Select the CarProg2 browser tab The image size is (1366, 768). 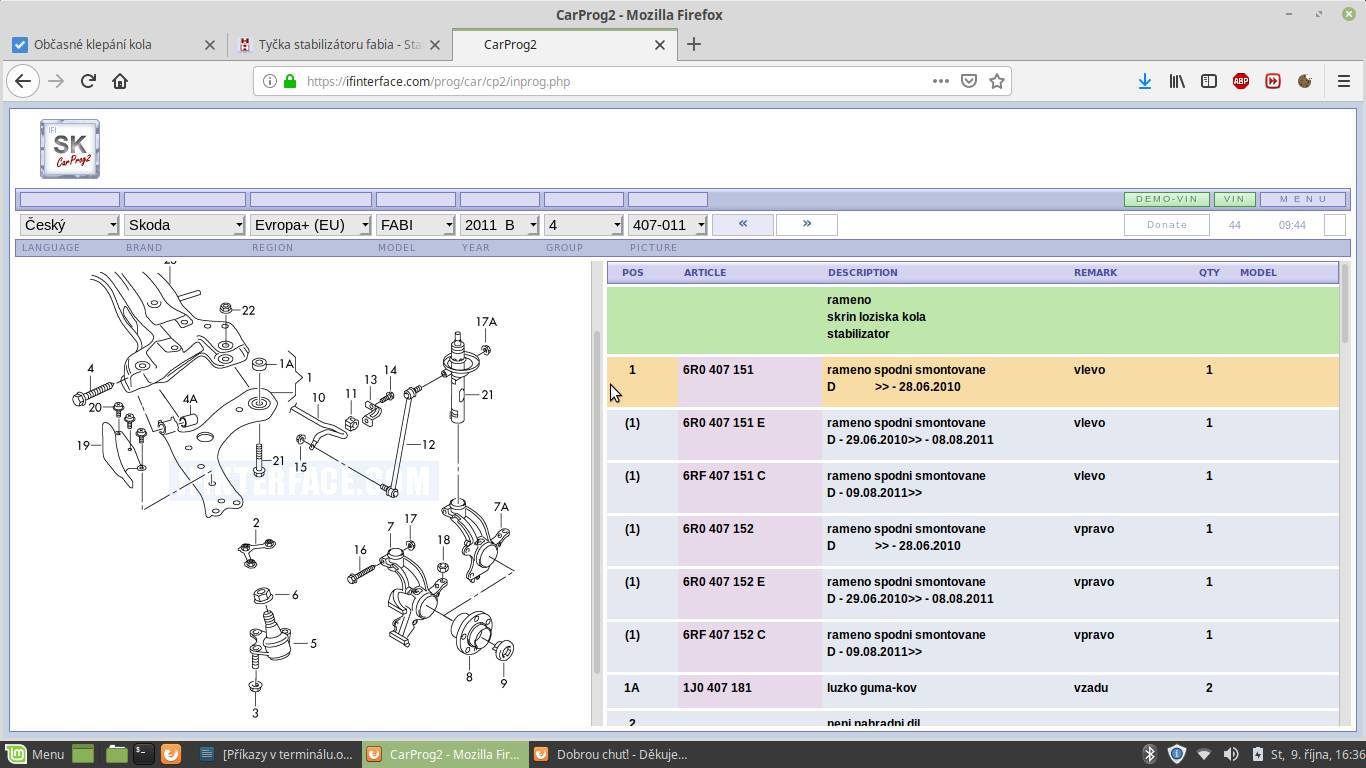click(566, 44)
